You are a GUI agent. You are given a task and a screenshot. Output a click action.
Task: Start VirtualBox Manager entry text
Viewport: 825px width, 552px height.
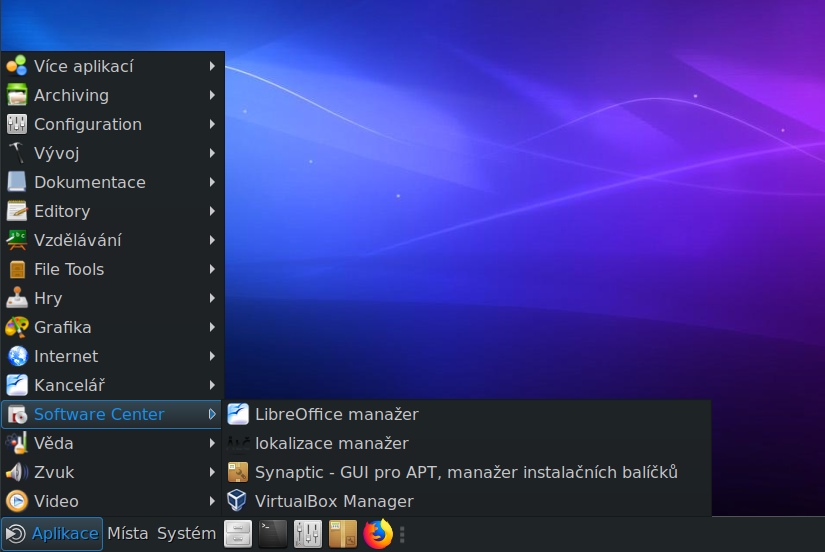coord(334,501)
